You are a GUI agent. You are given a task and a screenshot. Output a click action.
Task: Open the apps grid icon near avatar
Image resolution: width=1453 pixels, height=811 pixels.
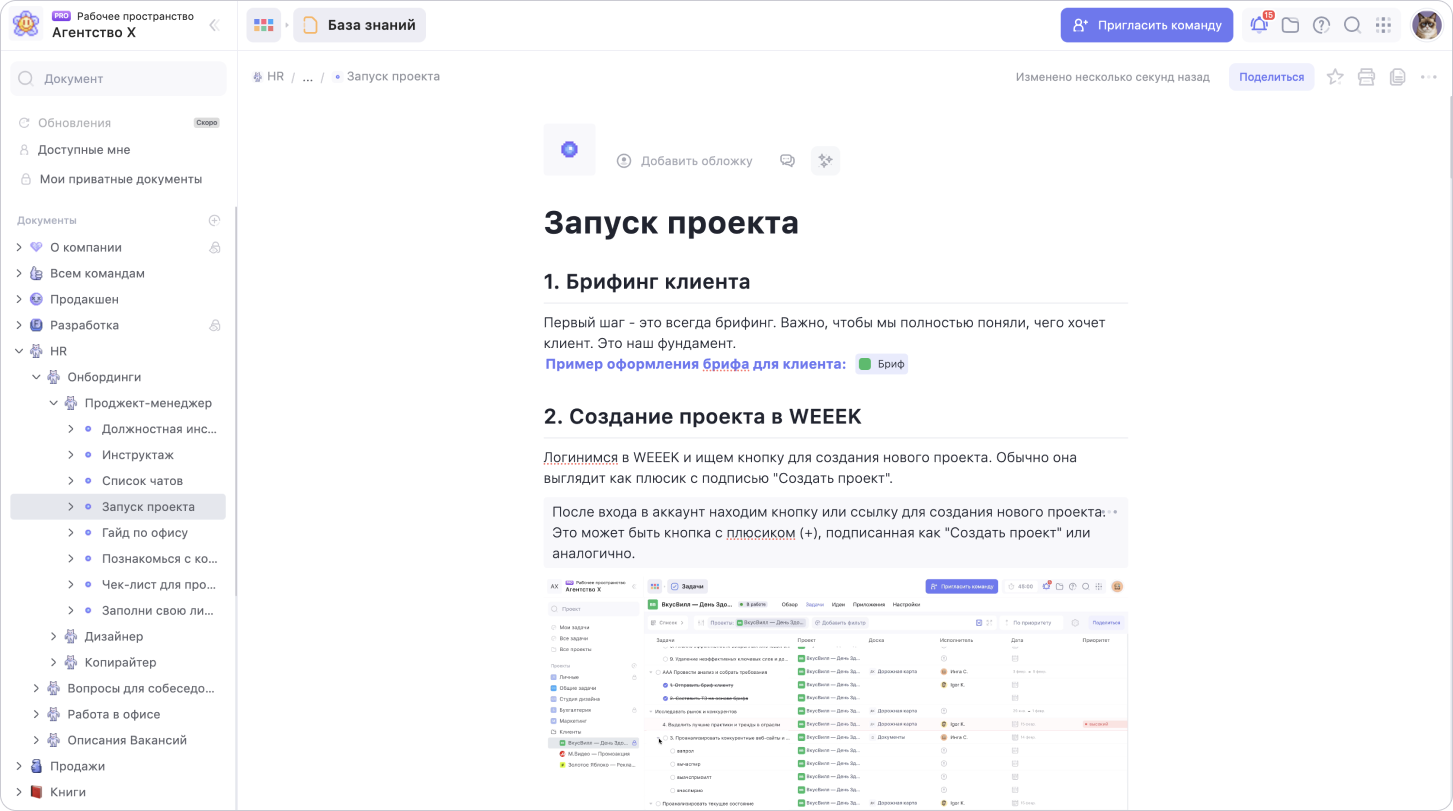[x=1383, y=25]
